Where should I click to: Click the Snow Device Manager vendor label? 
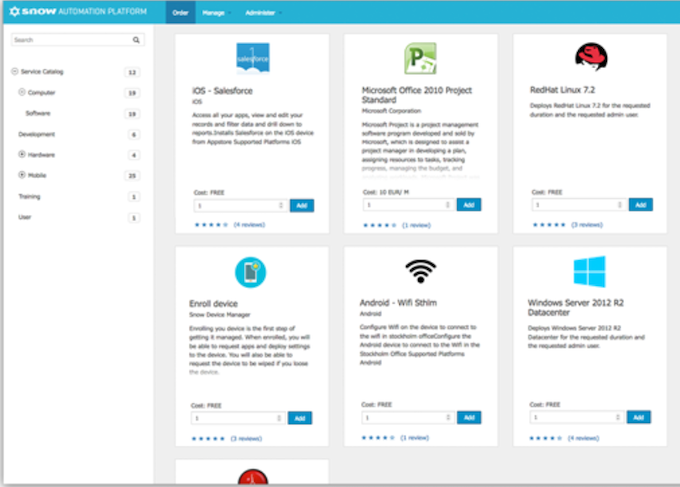click(x=219, y=314)
